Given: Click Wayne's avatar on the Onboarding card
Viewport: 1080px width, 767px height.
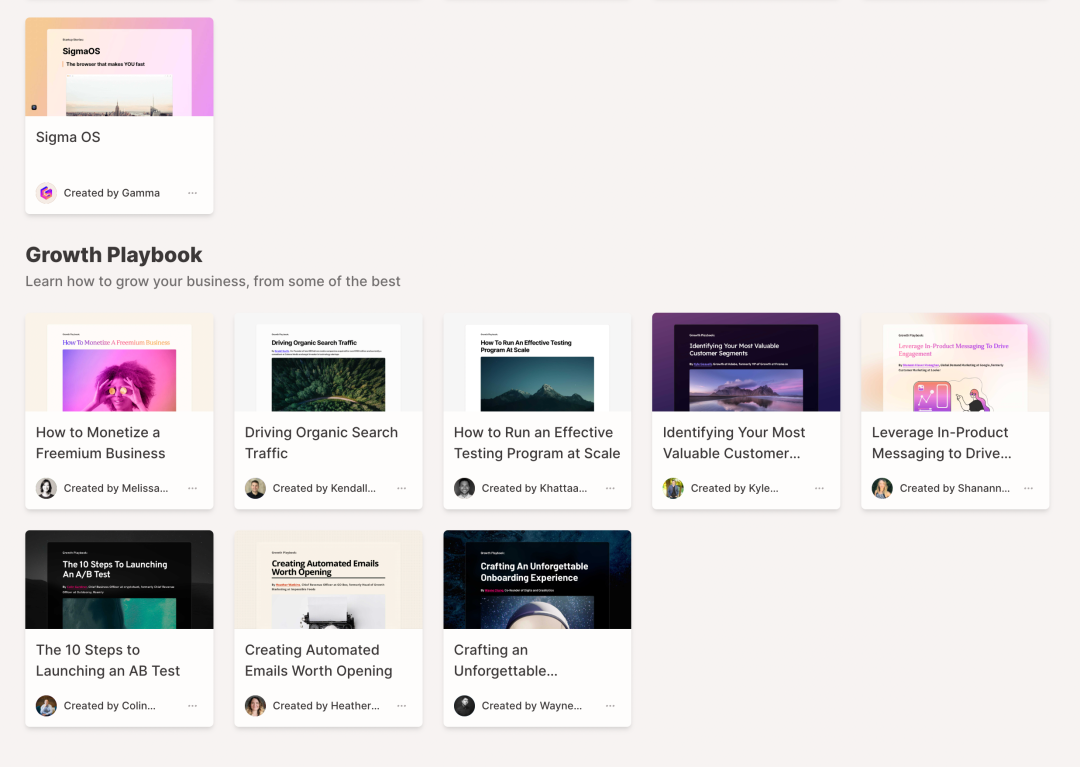Looking at the screenshot, I should pyautogui.click(x=464, y=705).
